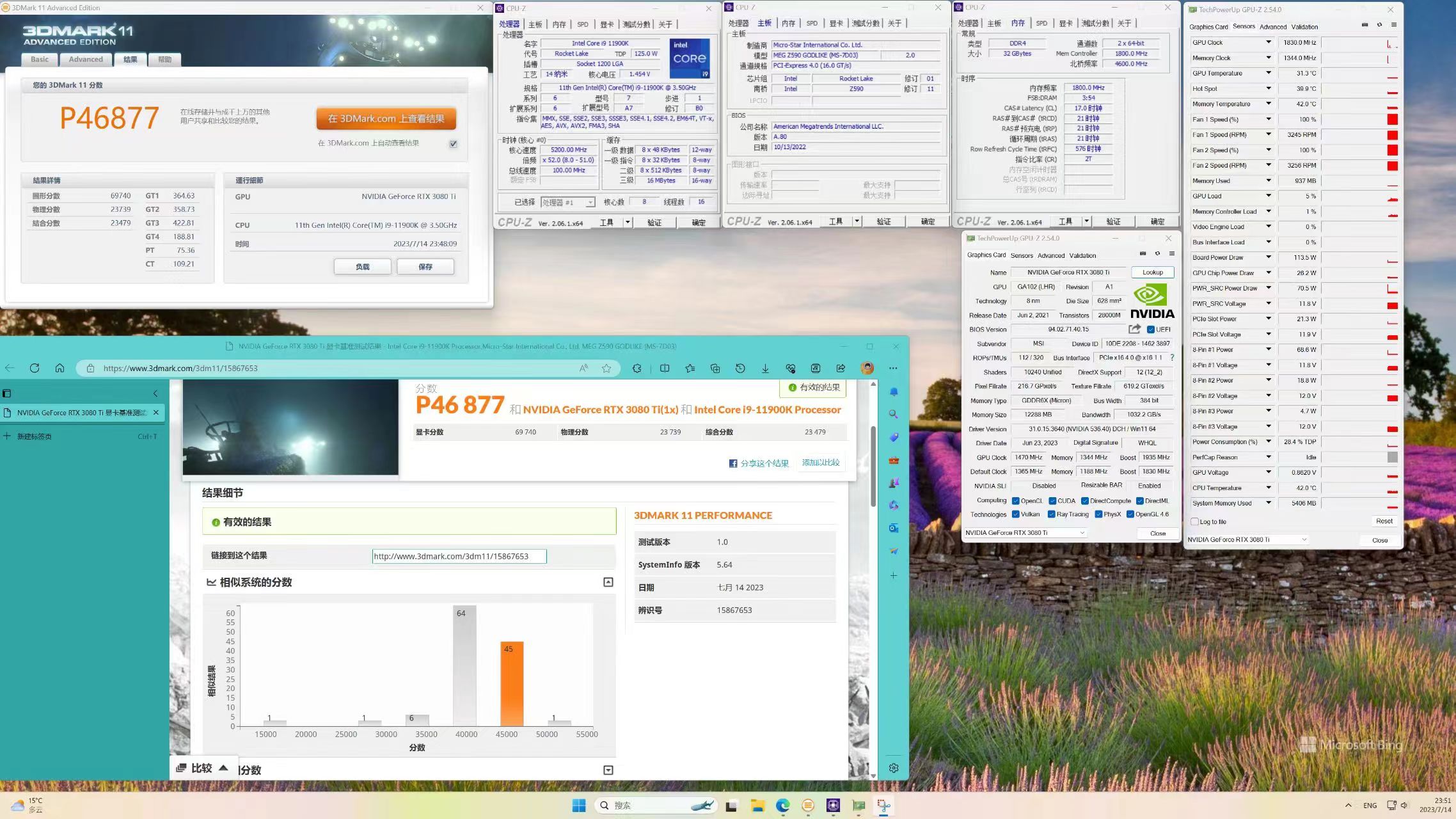Viewport: 1456px width, 819px height.
Task: Click Reset in the Sensors window
Action: [1384, 521]
